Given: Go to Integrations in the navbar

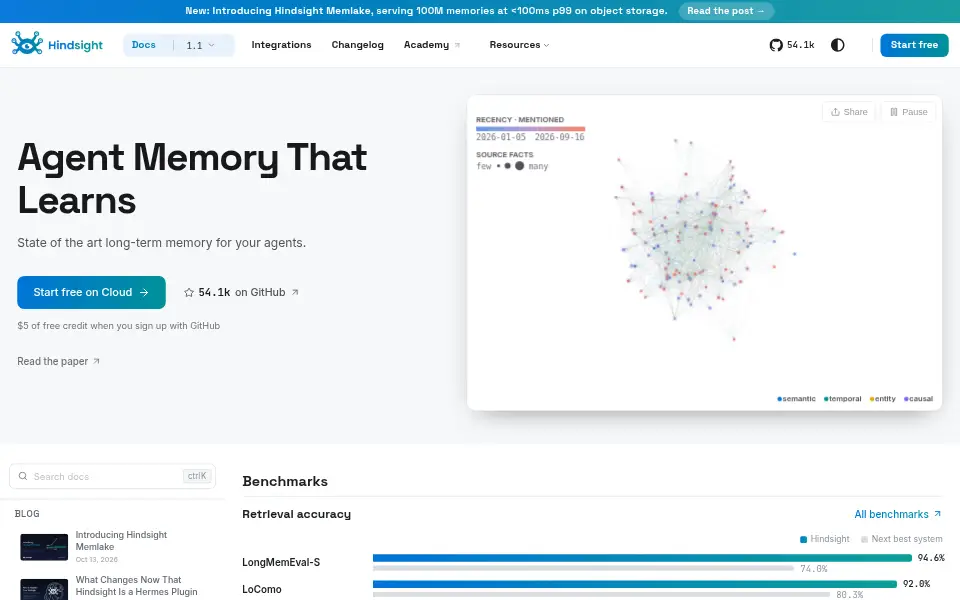Looking at the screenshot, I should click(x=281, y=45).
